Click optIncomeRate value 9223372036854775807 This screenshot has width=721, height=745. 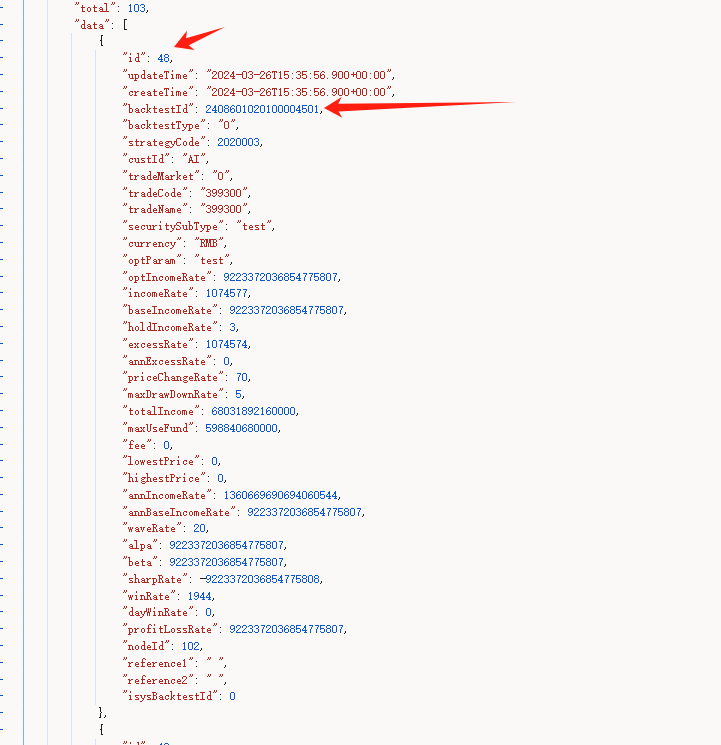click(x=280, y=277)
